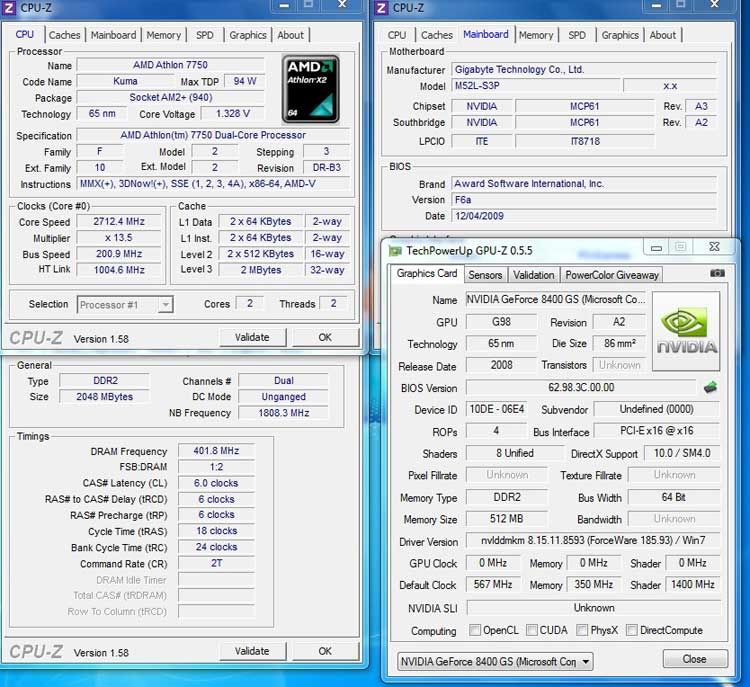The height and width of the screenshot is (687, 750).
Task: Toggle the DirectCompute checkbox
Action: (x=632, y=630)
